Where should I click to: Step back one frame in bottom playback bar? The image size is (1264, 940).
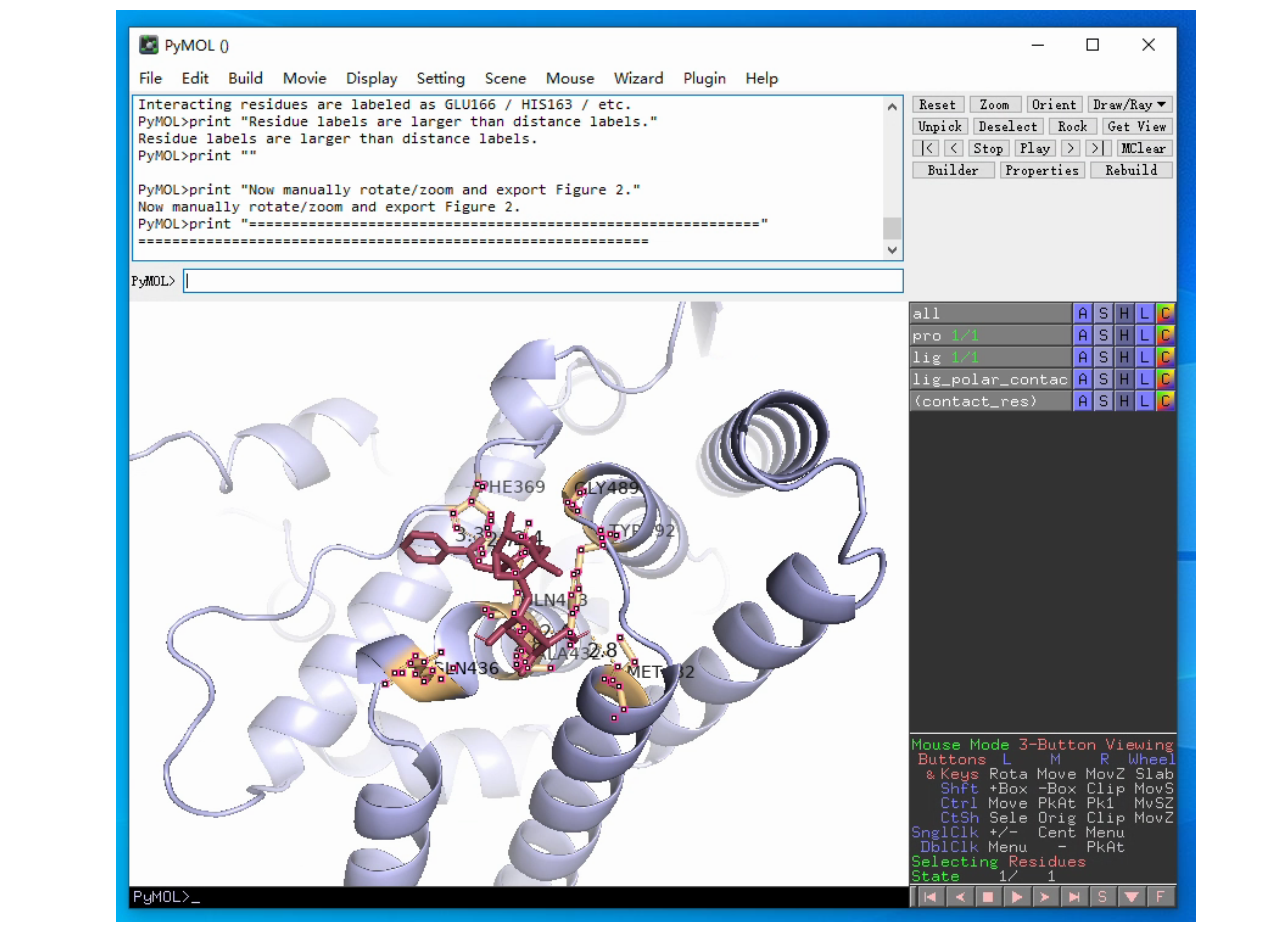click(x=959, y=897)
